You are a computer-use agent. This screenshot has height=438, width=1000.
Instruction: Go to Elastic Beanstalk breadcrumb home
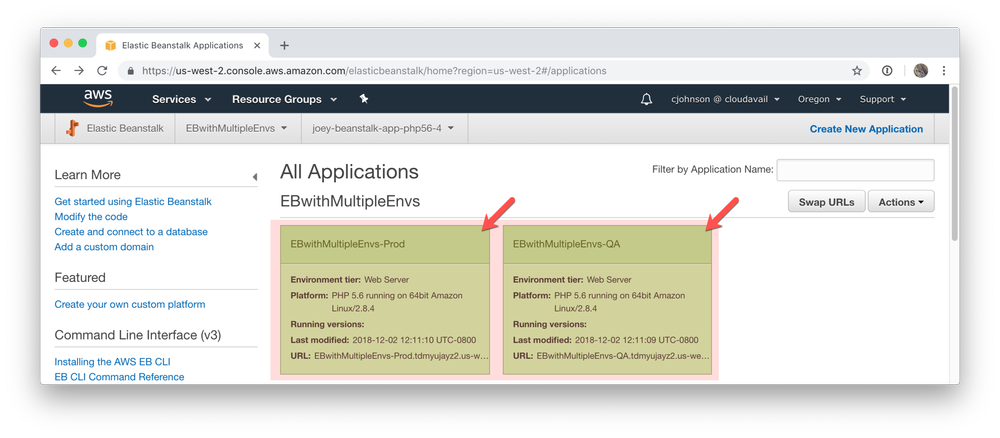125,128
